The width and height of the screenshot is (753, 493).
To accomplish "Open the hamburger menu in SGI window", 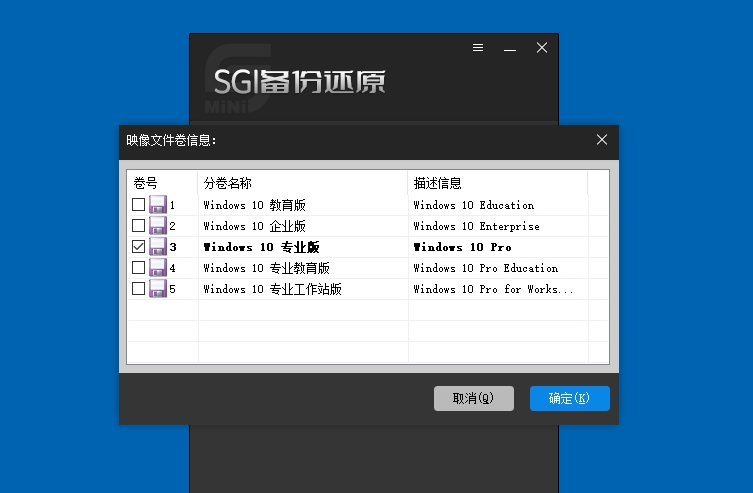I will coord(478,48).
